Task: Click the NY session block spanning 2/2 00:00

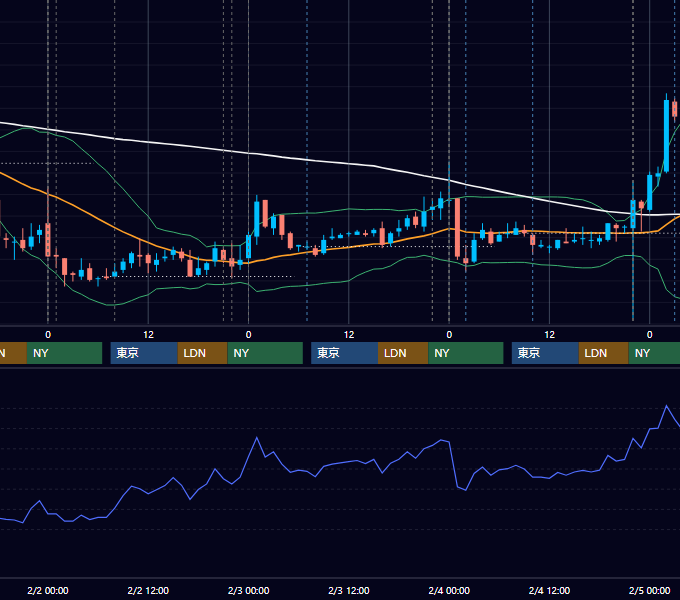Action: click(64, 353)
